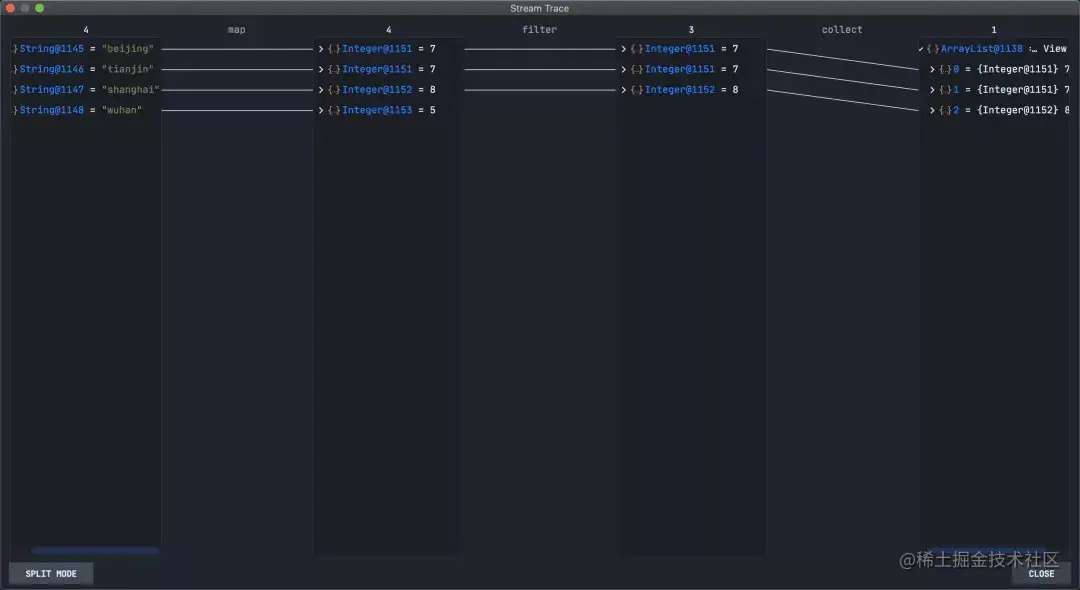Click object icon of ArrayList element 1
Screen dimensions: 1080x590
[945, 89]
